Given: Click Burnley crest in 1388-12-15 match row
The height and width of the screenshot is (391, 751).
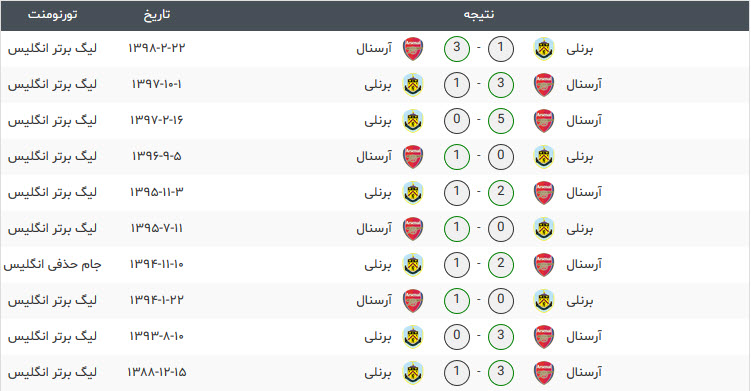Looking at the screenshot, I should click(413, 372).
